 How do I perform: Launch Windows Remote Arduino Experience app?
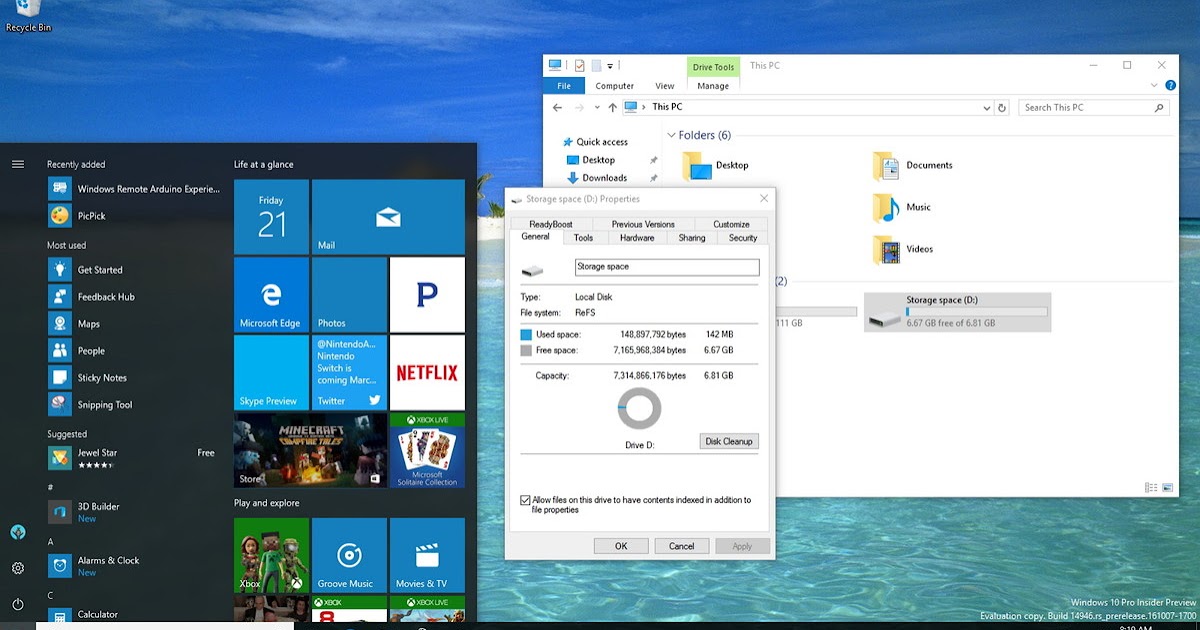pyautogui.click(x=136, y=188)
